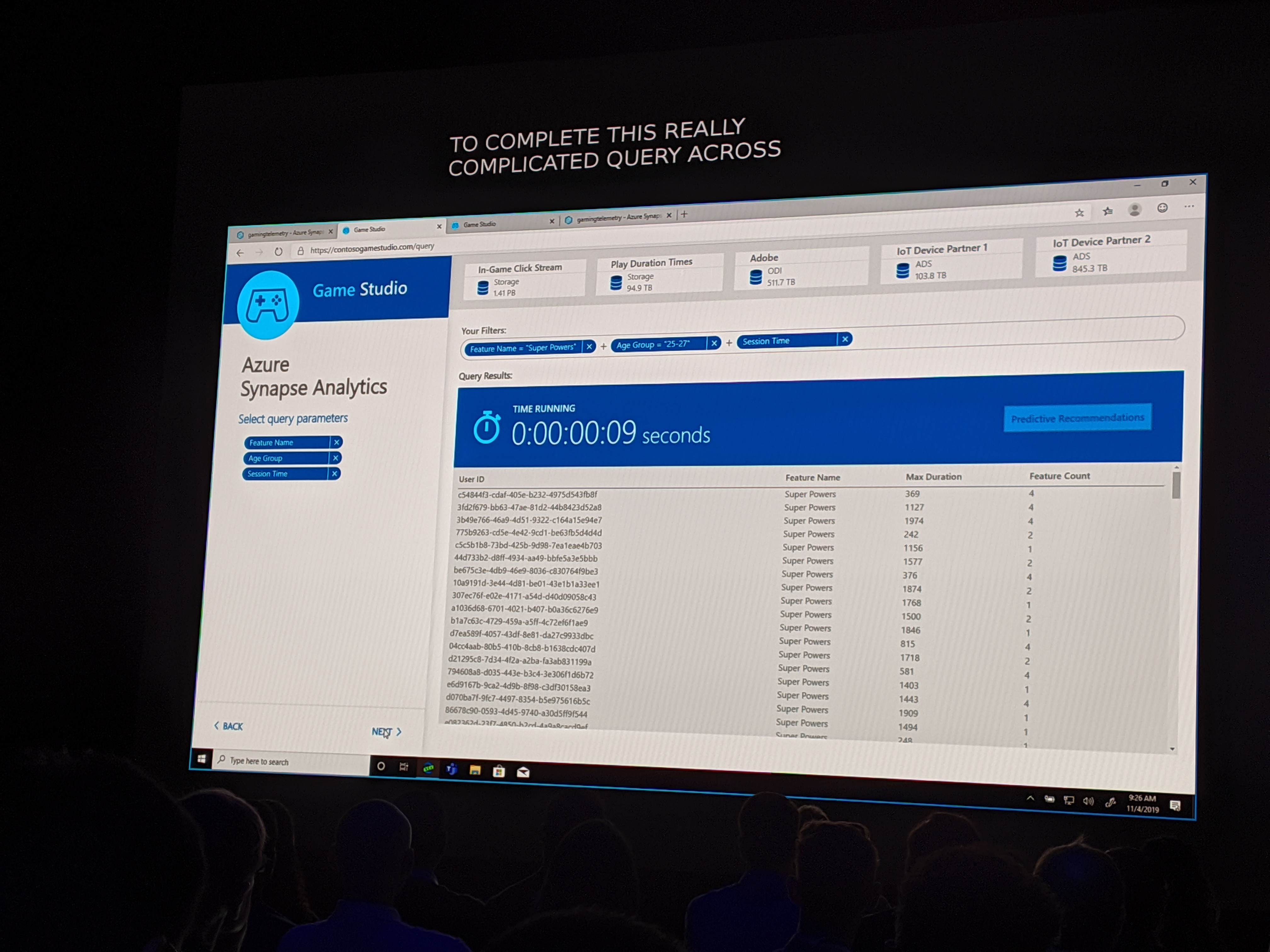Remove the Age Group = "25-27" filter
The image size is (1270, 952).
click(x=714, y=343)
